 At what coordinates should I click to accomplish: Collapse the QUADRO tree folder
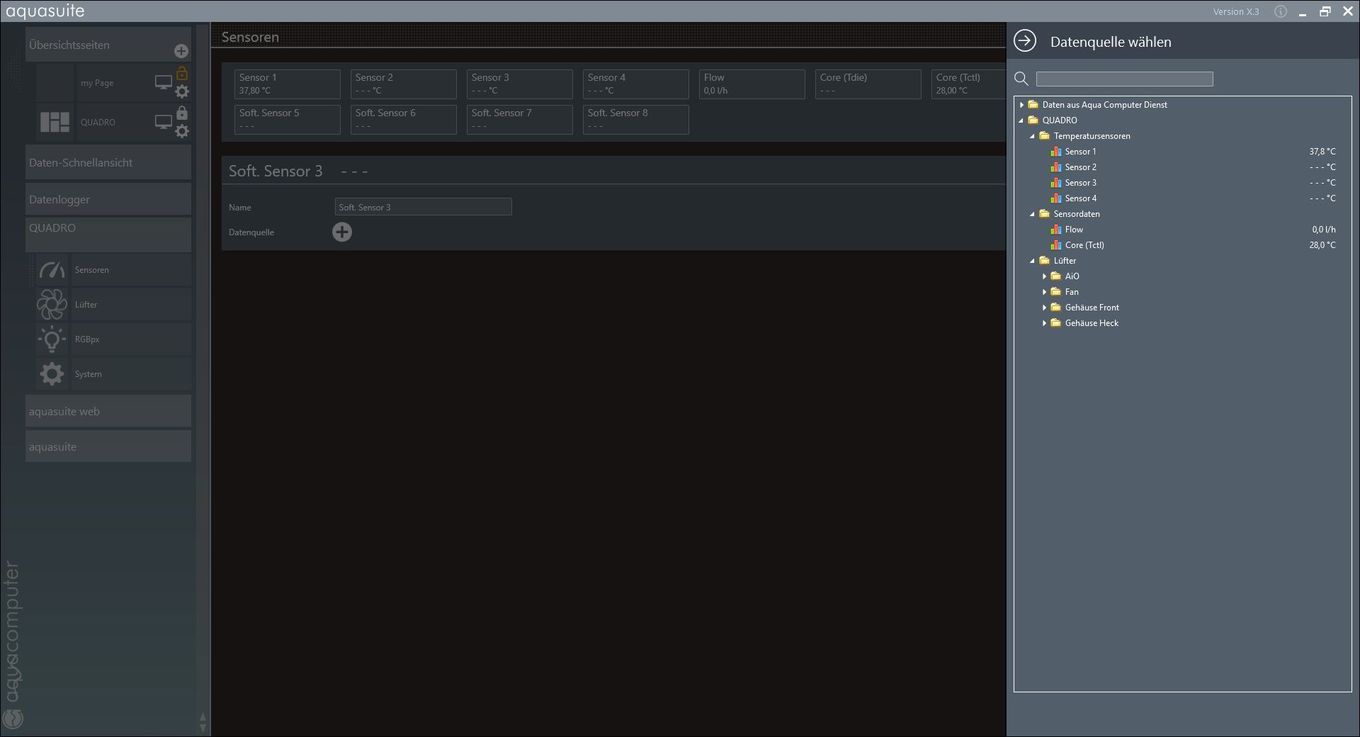(x=1022, y=120)
